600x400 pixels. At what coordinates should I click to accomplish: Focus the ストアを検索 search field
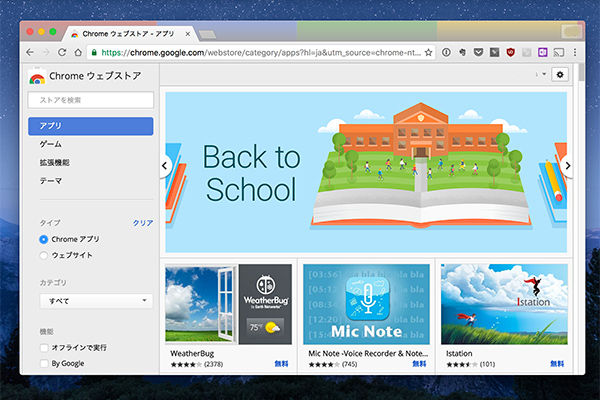[x=91, y=100]
